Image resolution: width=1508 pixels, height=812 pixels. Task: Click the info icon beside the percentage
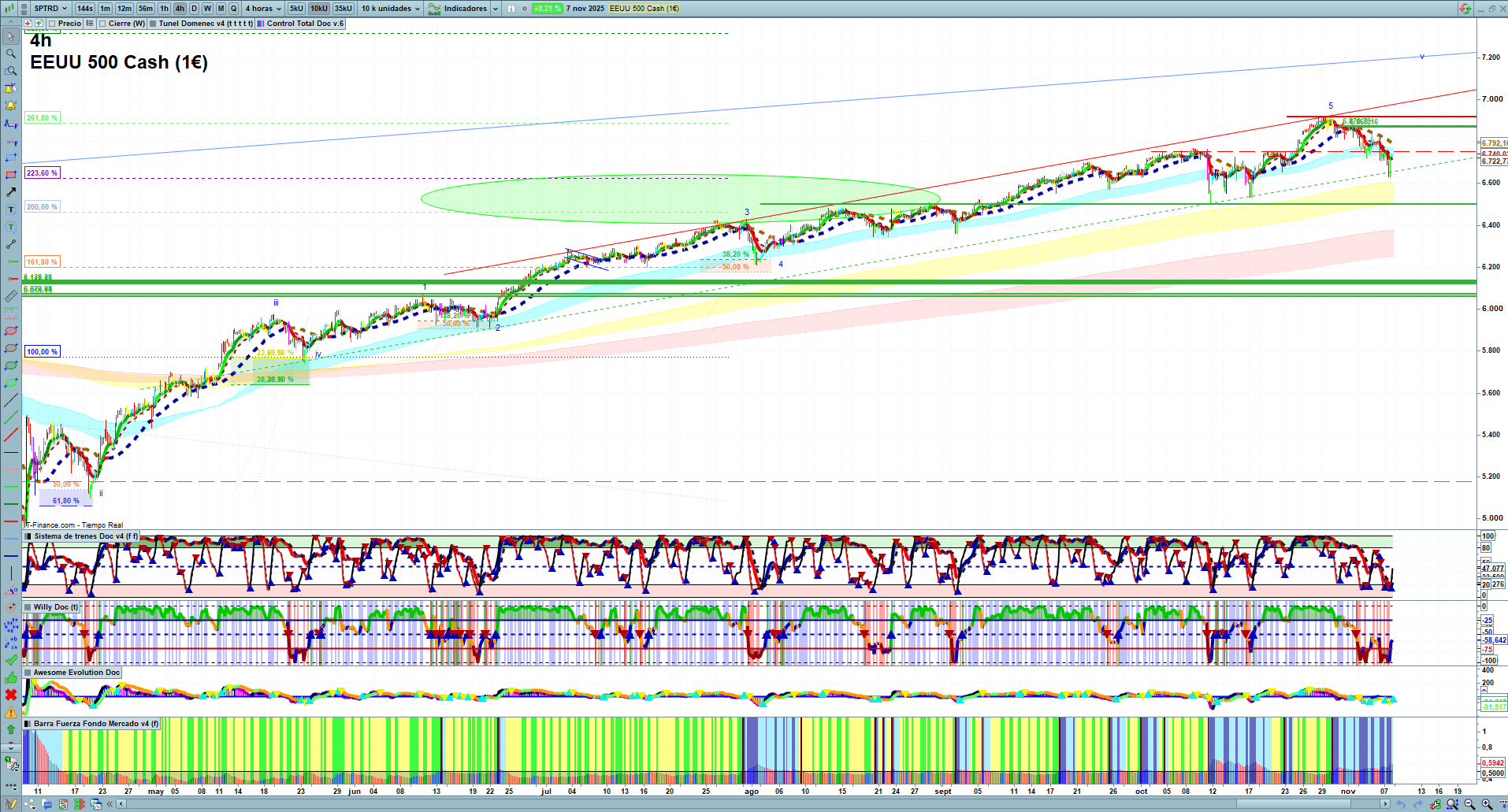click(x=511, y=9)
